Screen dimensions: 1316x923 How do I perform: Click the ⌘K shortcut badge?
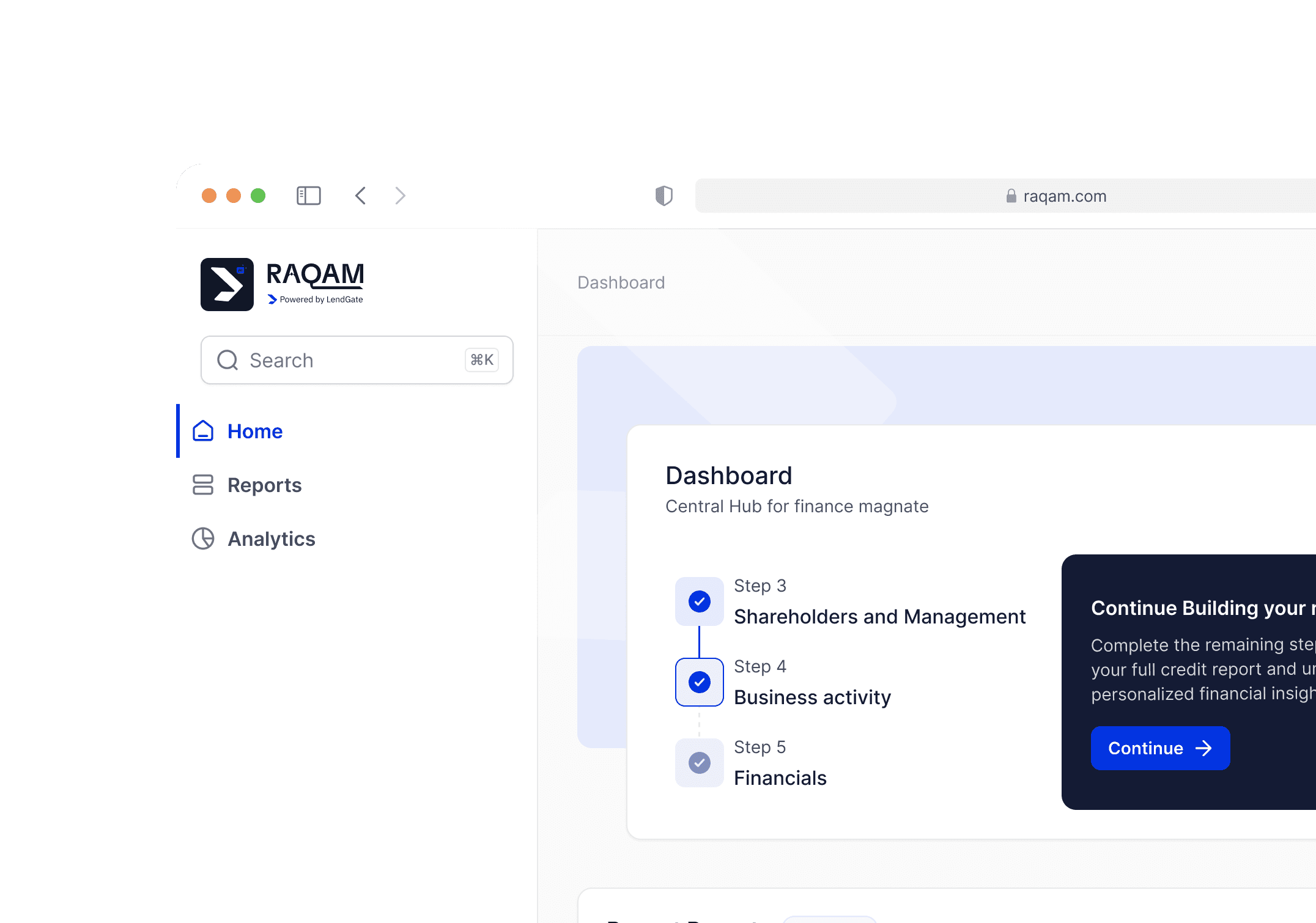point(482,360)
